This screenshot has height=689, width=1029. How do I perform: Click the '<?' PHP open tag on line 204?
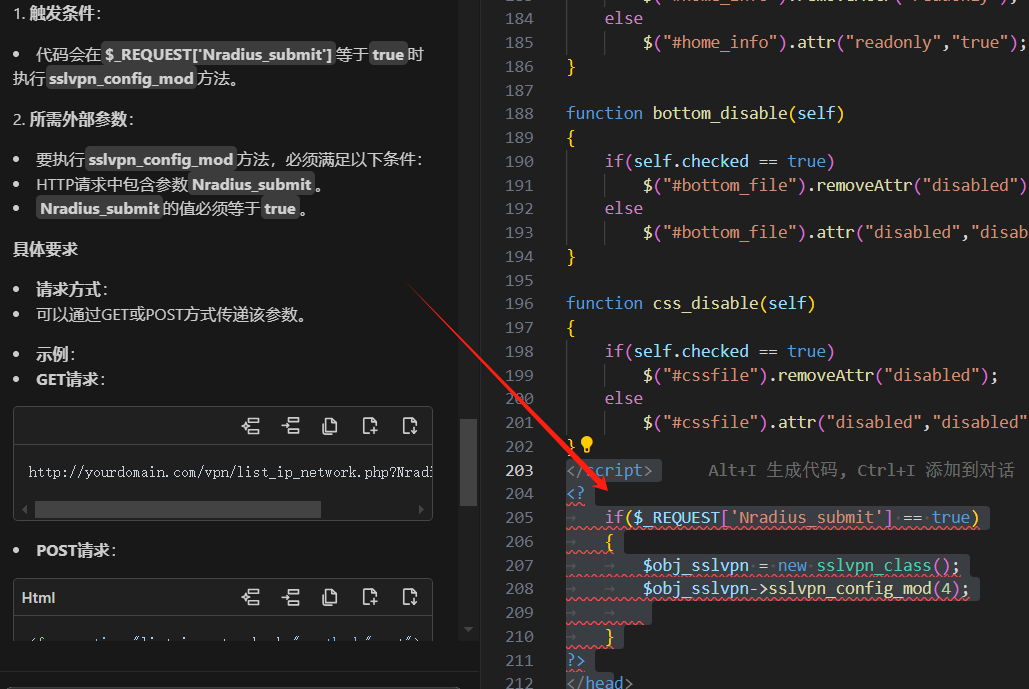click(x=576, y=493)
